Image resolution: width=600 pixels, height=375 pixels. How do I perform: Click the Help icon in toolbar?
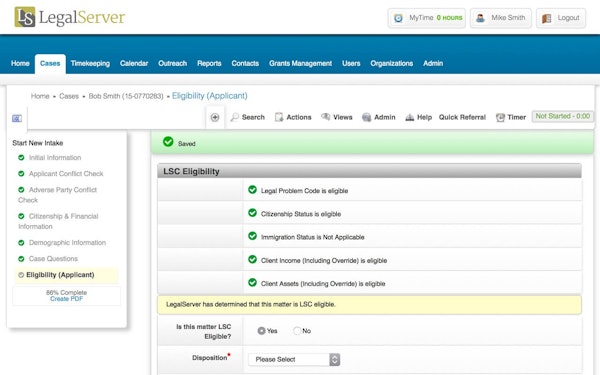tap(409, 117)
